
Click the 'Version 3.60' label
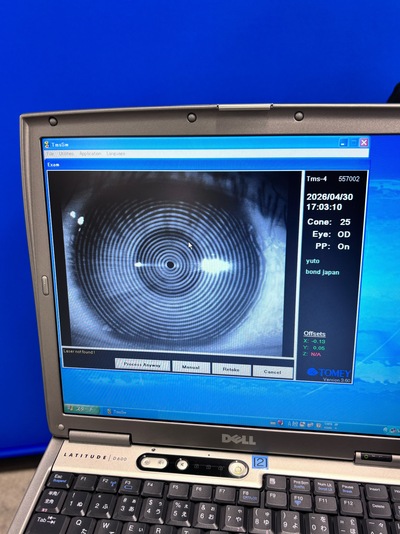click(336, 380)
